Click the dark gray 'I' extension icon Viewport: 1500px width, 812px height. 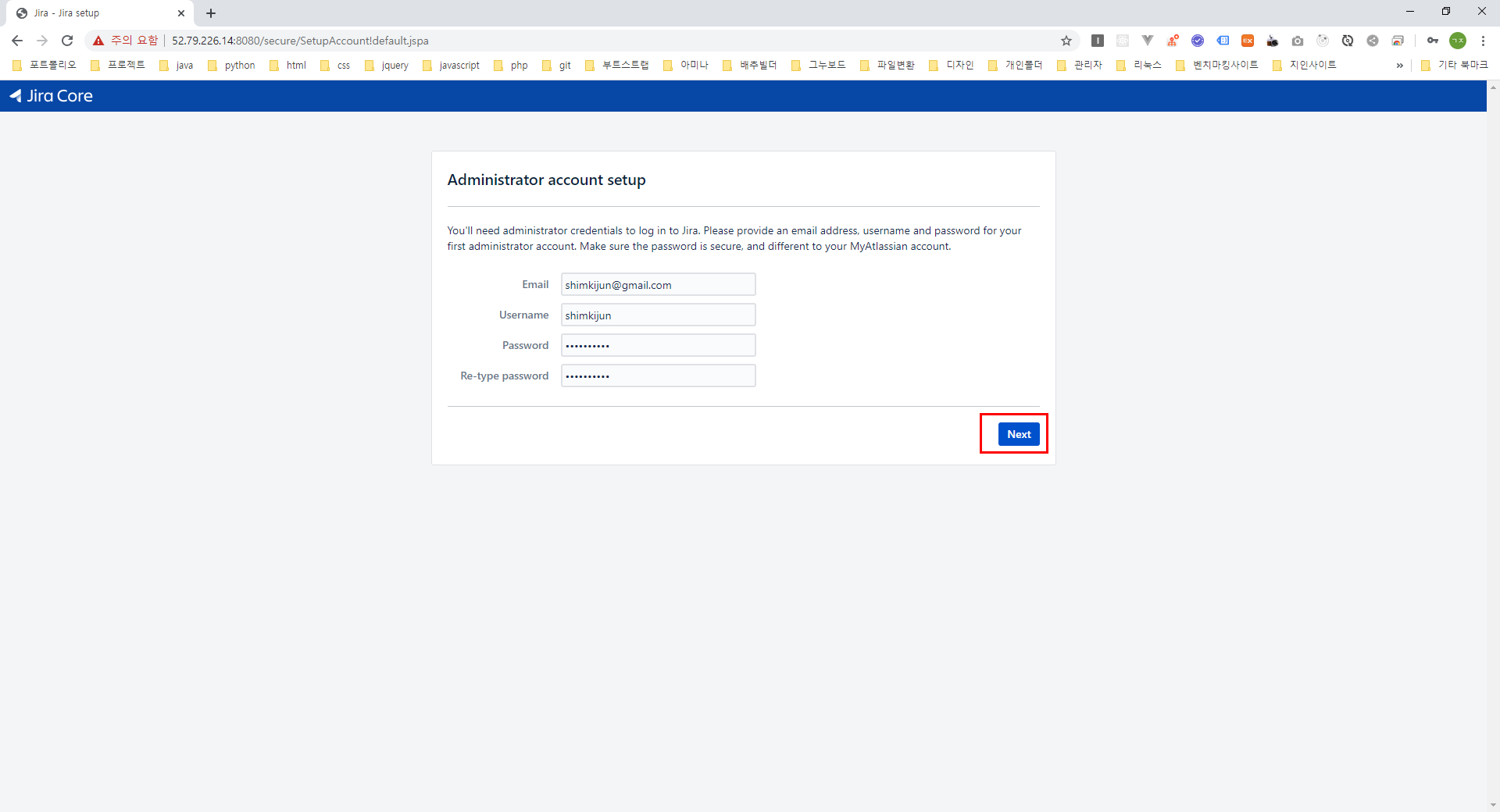click(x=1098, y=41)
